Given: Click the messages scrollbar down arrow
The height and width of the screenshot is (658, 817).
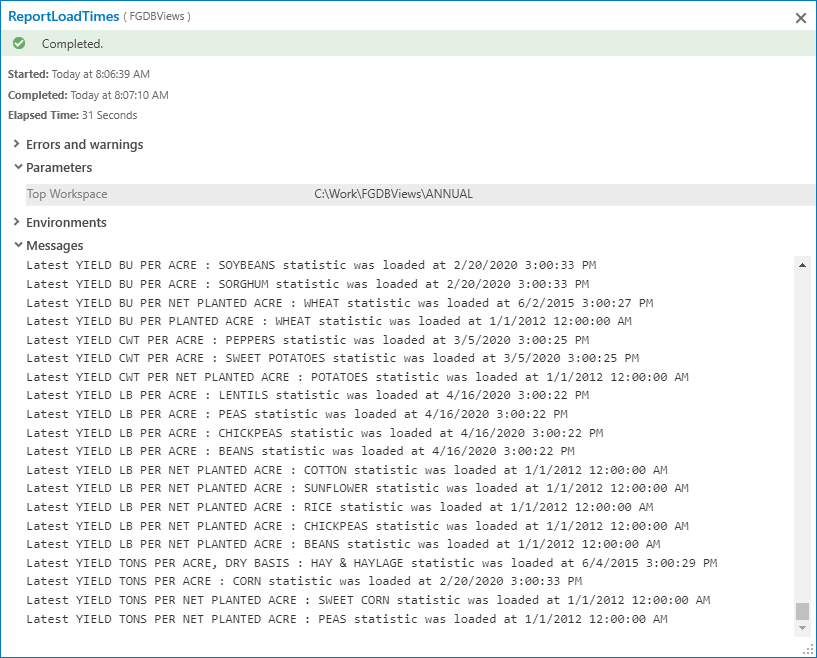Looking at the screenshot, I should tap(802, 627).
